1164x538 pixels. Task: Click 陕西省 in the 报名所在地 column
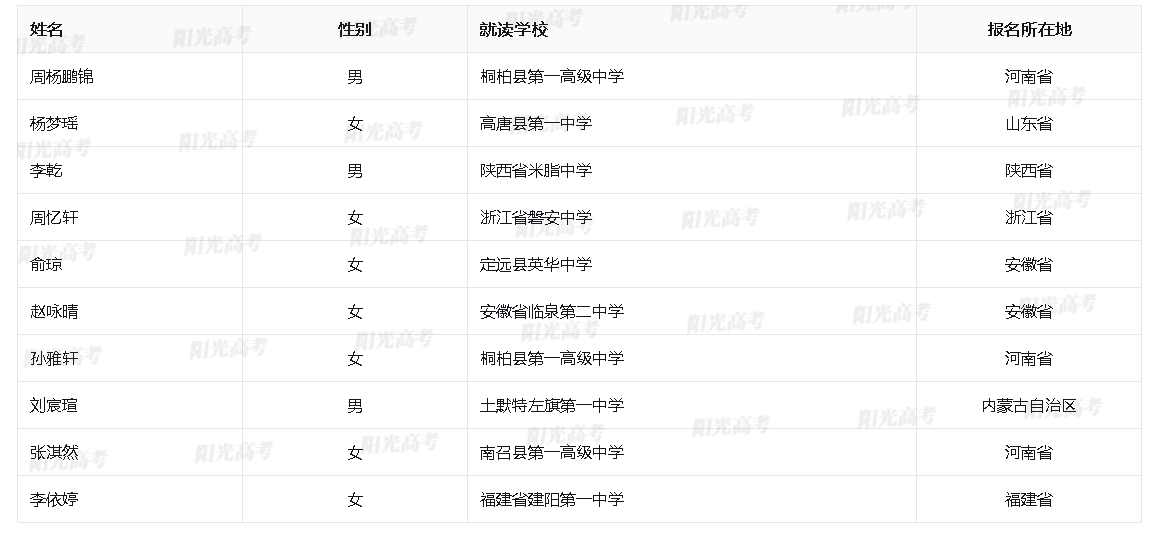(x=1029, y=171)
